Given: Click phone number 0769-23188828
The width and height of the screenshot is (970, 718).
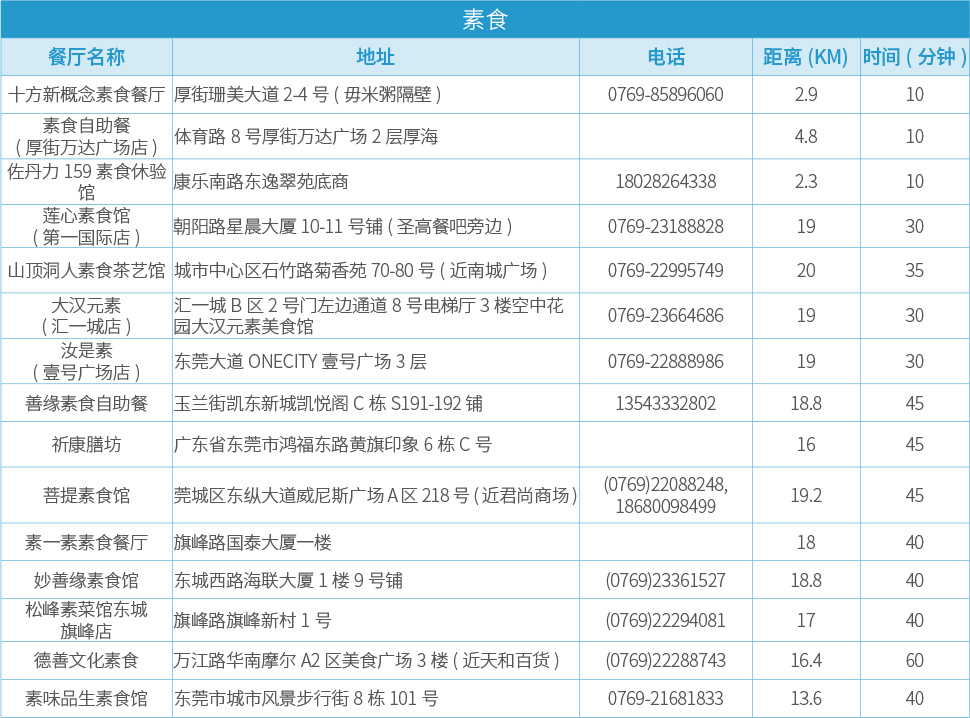Looking at the screenshot, I should 666,226.
